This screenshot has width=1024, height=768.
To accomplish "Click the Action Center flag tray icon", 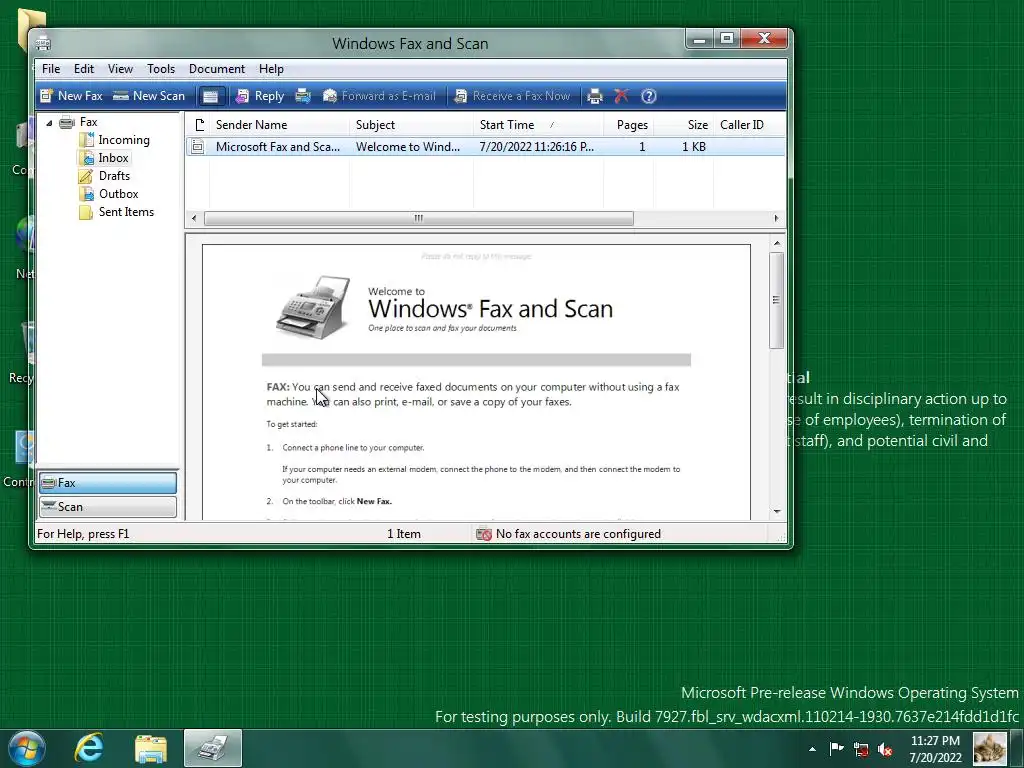I will (x=837, y=748).
